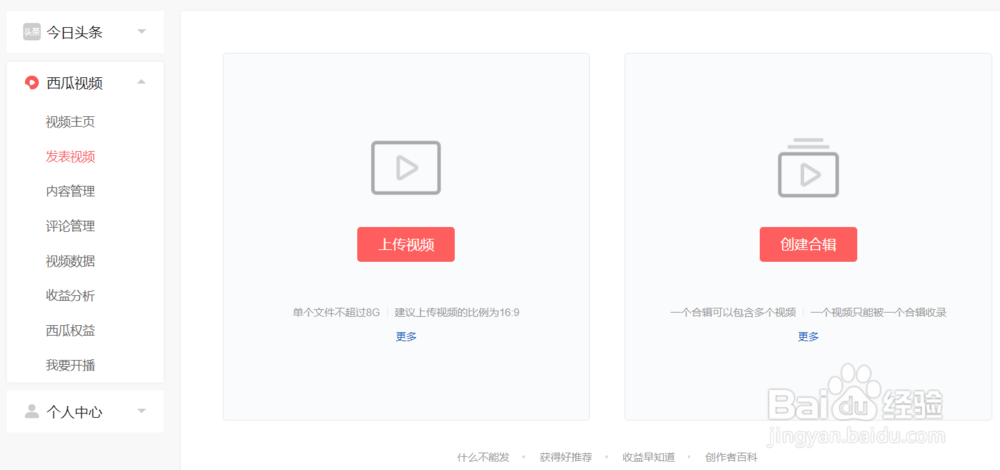Click the upload video play icon

[406, 168]
